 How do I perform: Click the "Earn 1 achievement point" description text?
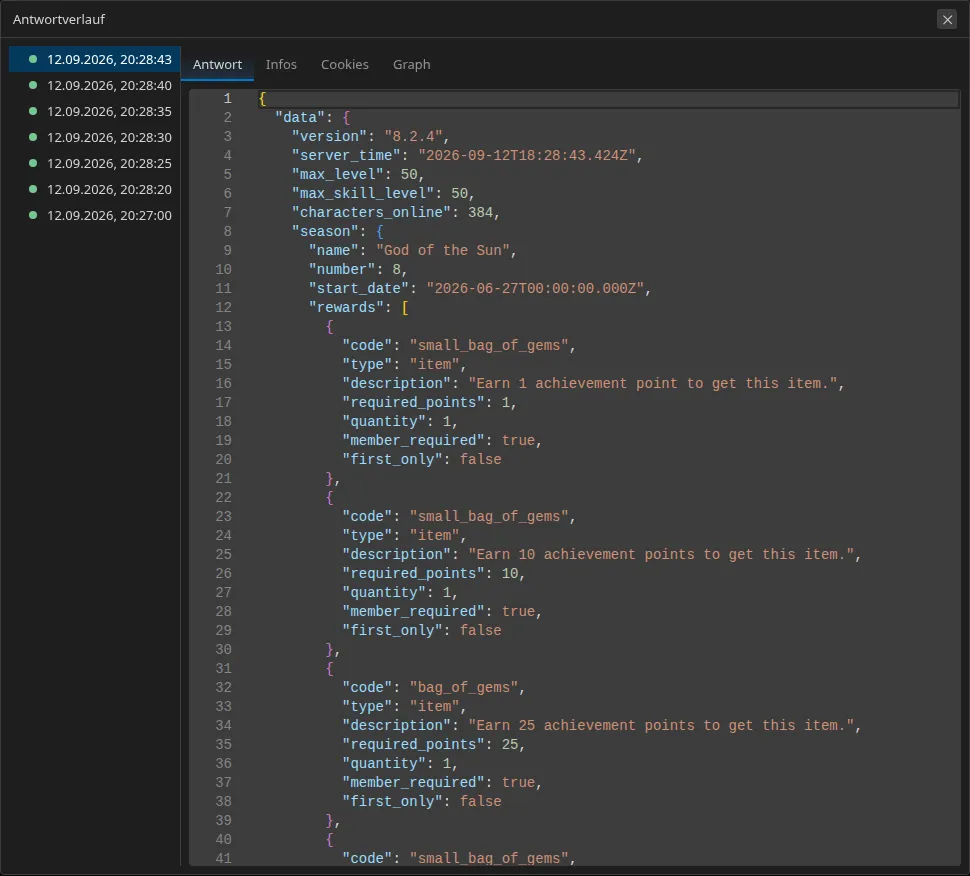click(x=653, y=384)
